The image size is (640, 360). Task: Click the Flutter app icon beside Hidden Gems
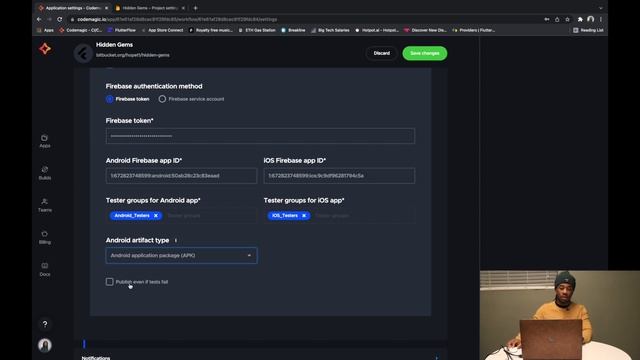[83, 53]
